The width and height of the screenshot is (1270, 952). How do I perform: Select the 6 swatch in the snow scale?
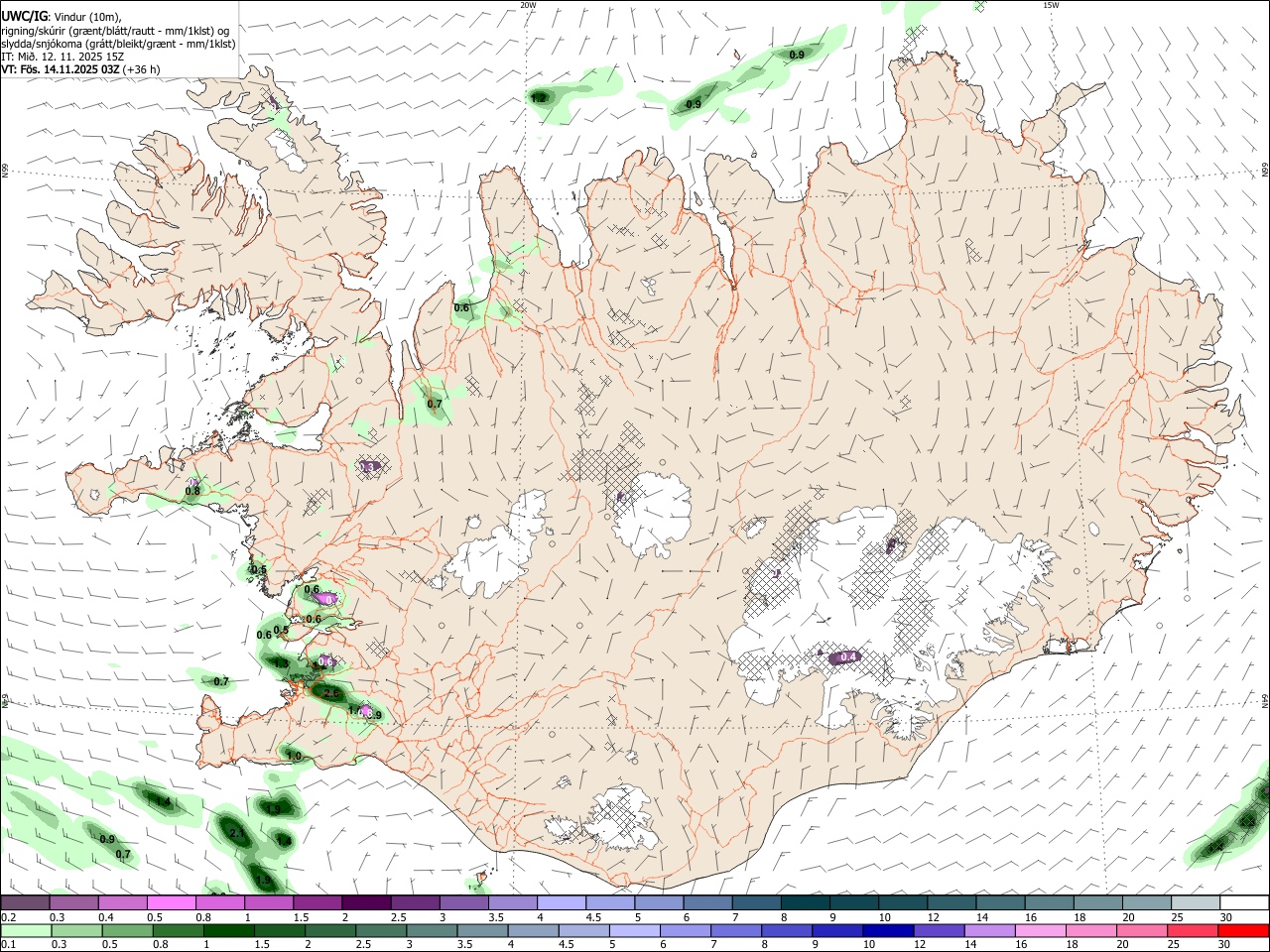point(707,902)
